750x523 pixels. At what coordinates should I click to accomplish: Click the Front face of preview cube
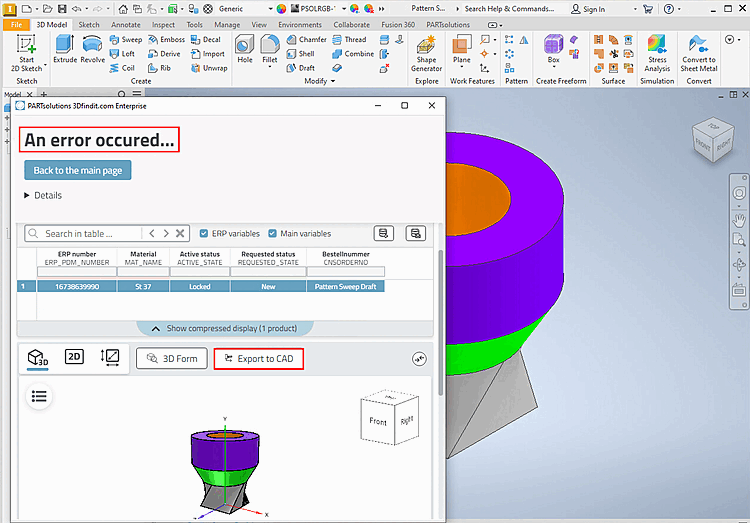(x=378, y=421)
